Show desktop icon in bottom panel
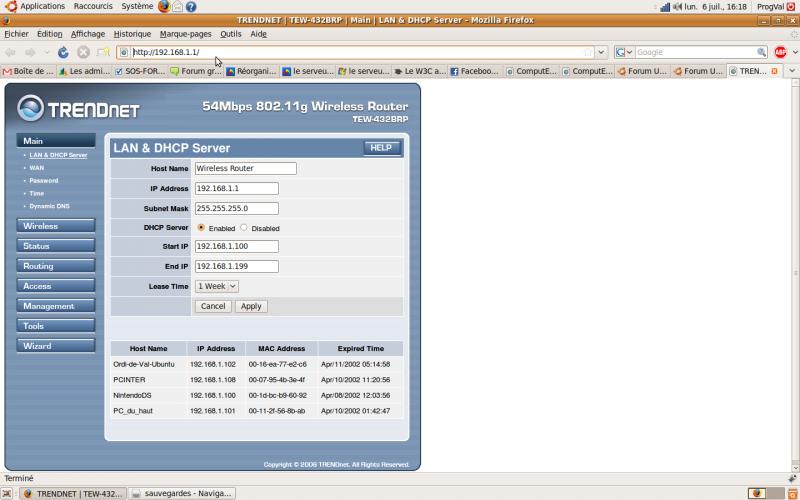This screenshot has width=800, height=500. [x=6, y=493]
